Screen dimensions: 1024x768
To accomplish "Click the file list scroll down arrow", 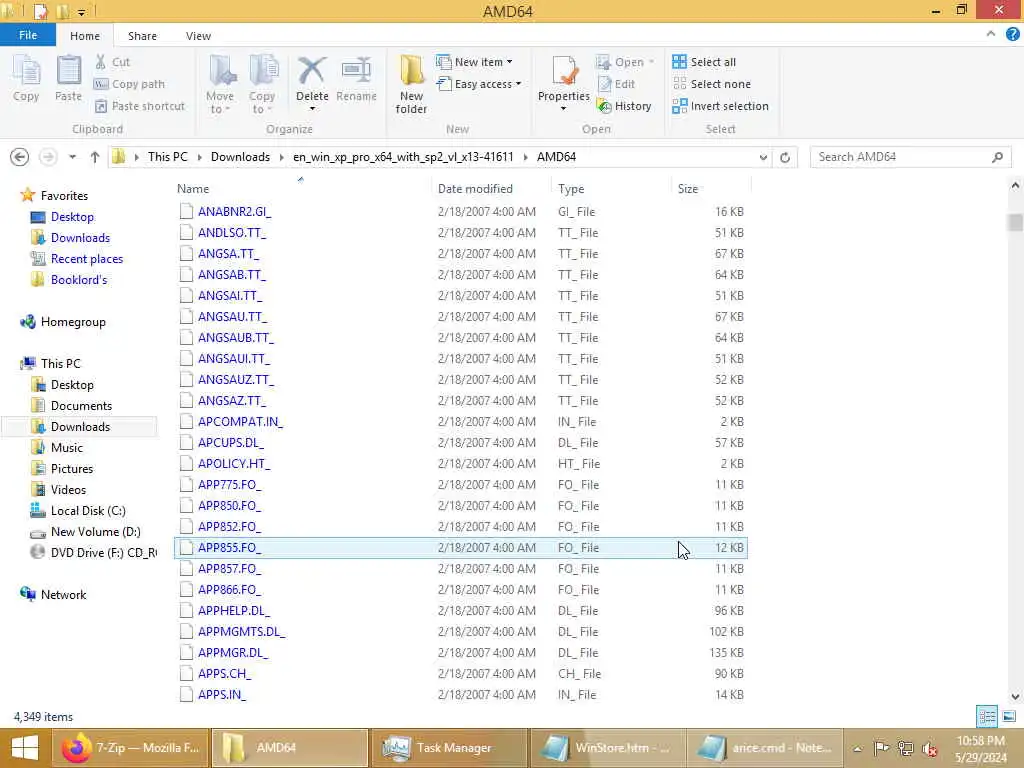I will pyautogui.click(x=1015, y=697).
